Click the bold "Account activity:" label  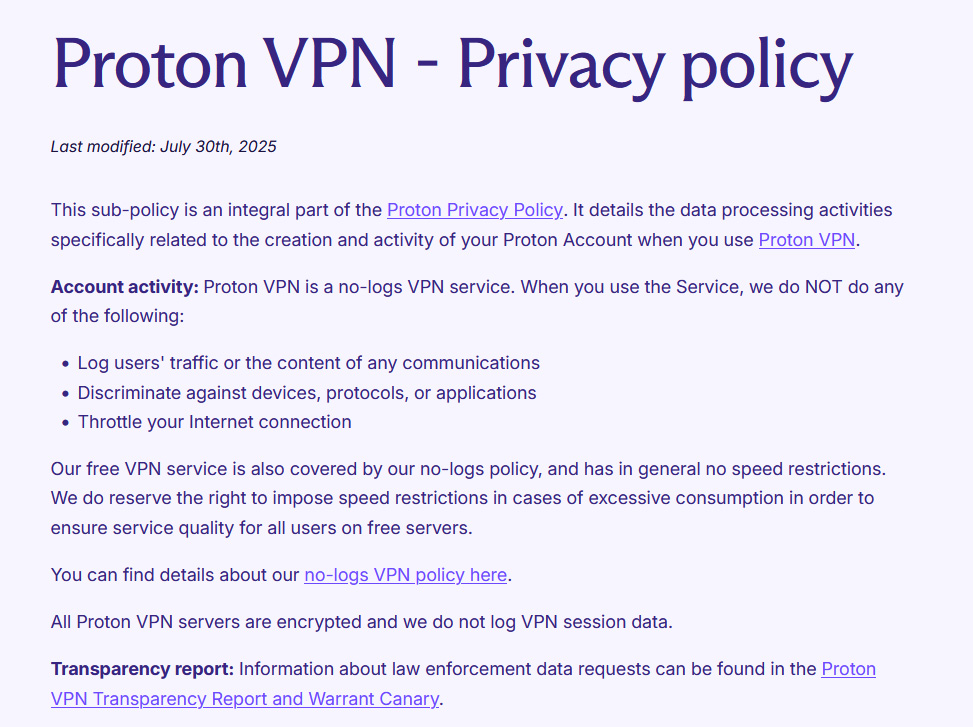point(125,287)
